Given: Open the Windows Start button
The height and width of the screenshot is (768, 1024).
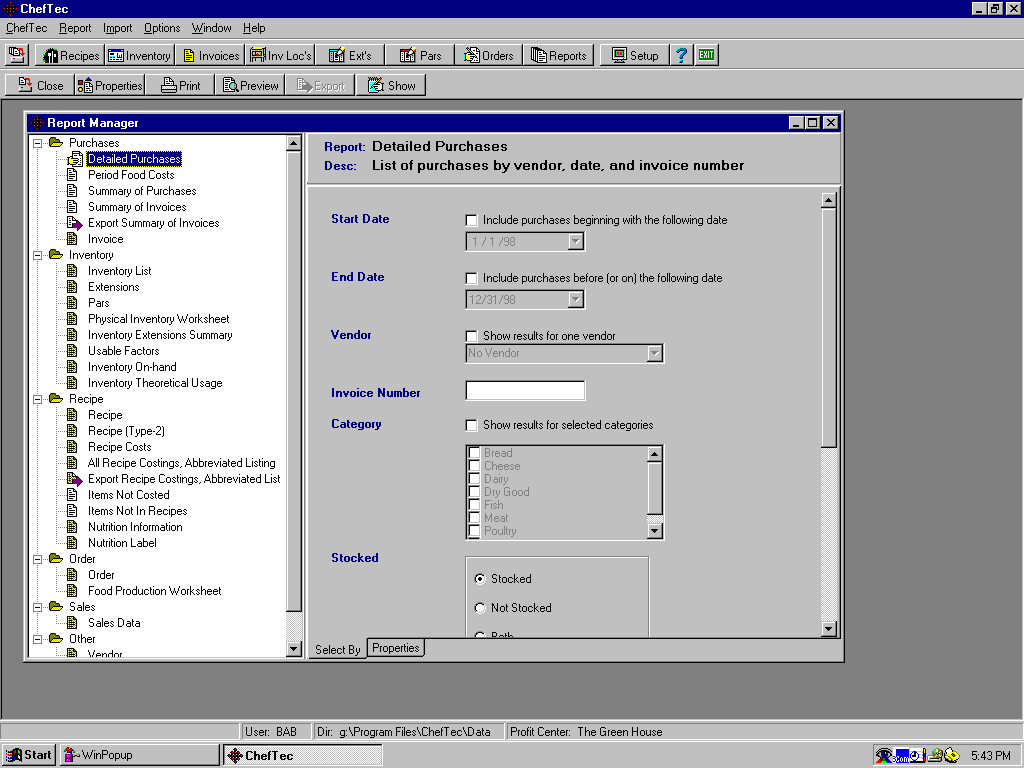Looking at the screenshot, I should [29, 755].
